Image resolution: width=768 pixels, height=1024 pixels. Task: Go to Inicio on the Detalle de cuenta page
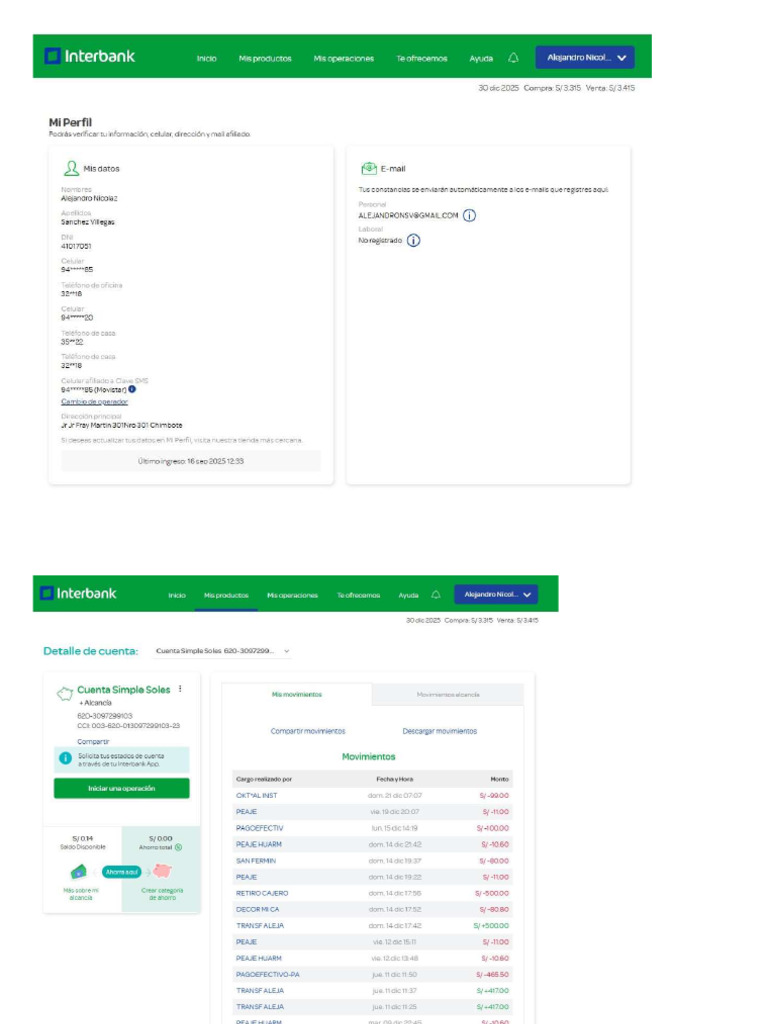[177, 596]
